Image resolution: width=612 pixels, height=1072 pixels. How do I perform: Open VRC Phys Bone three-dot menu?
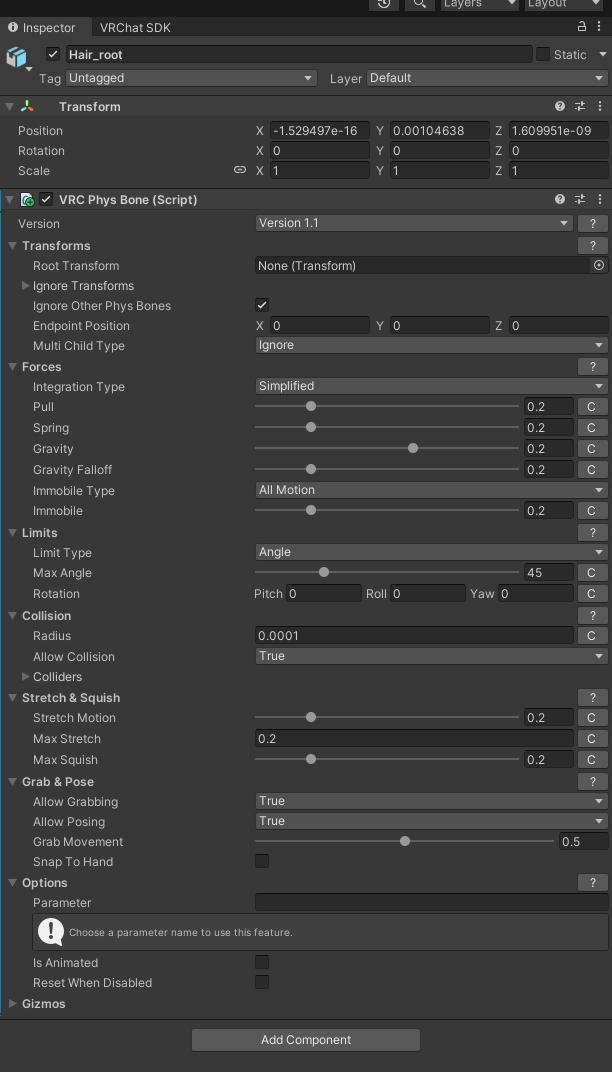600,199
